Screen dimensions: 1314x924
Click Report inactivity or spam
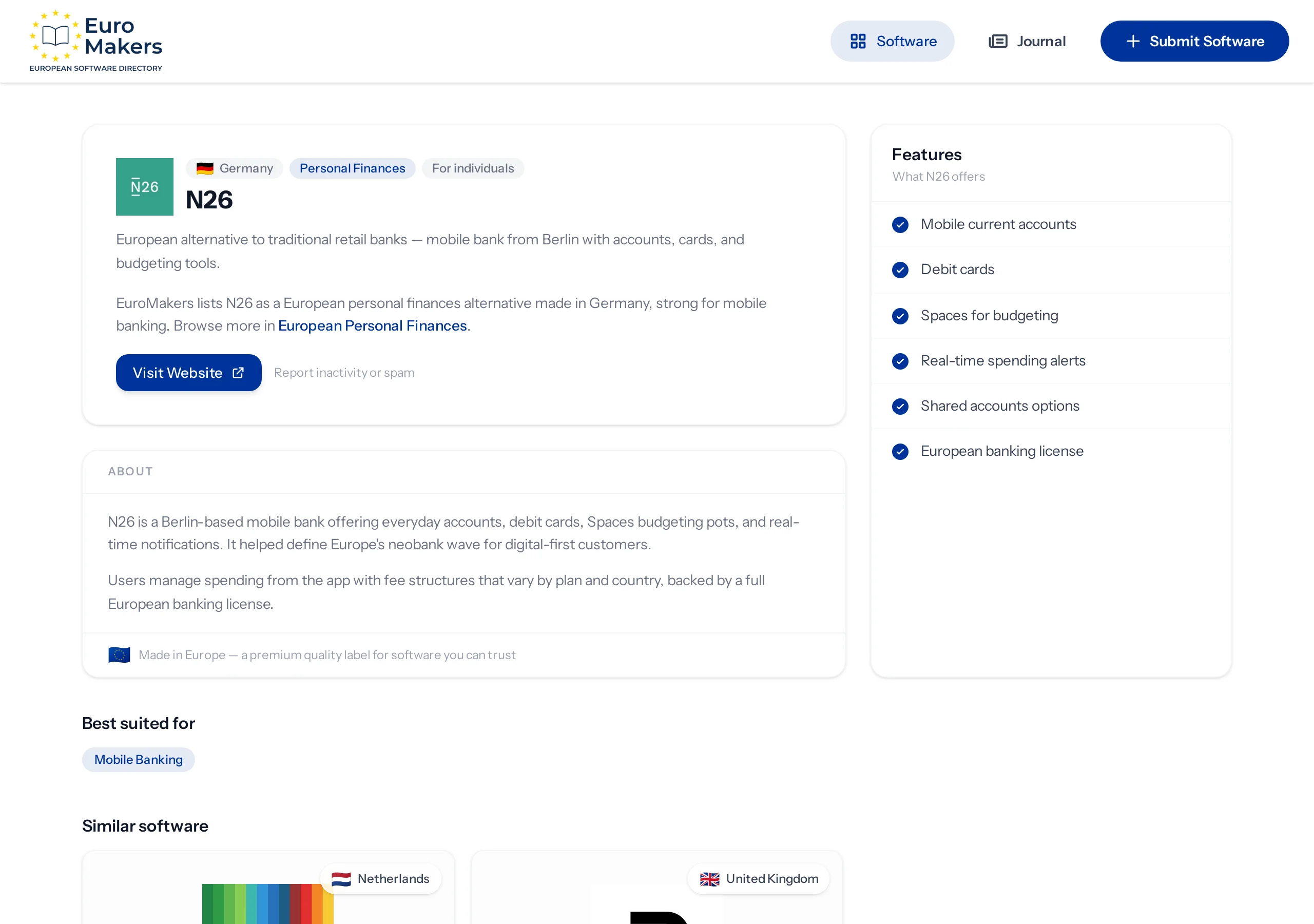coord(344,373)
